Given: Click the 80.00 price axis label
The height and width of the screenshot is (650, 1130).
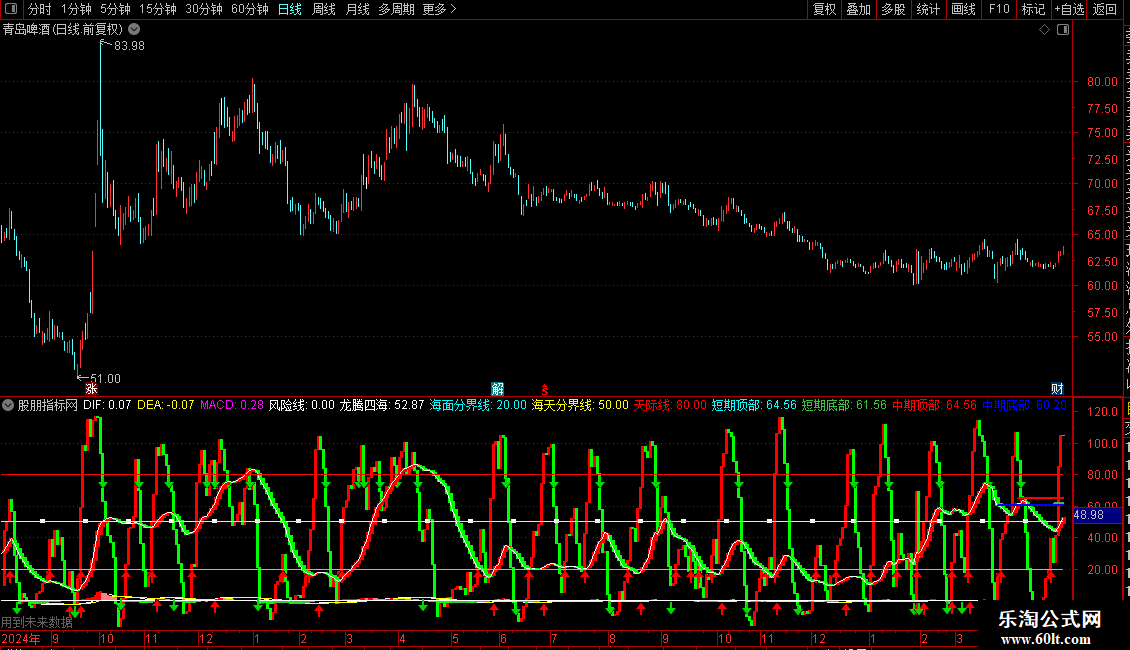Looking at the screenshot, I should pyautogui.click(x=1103, y=81).
